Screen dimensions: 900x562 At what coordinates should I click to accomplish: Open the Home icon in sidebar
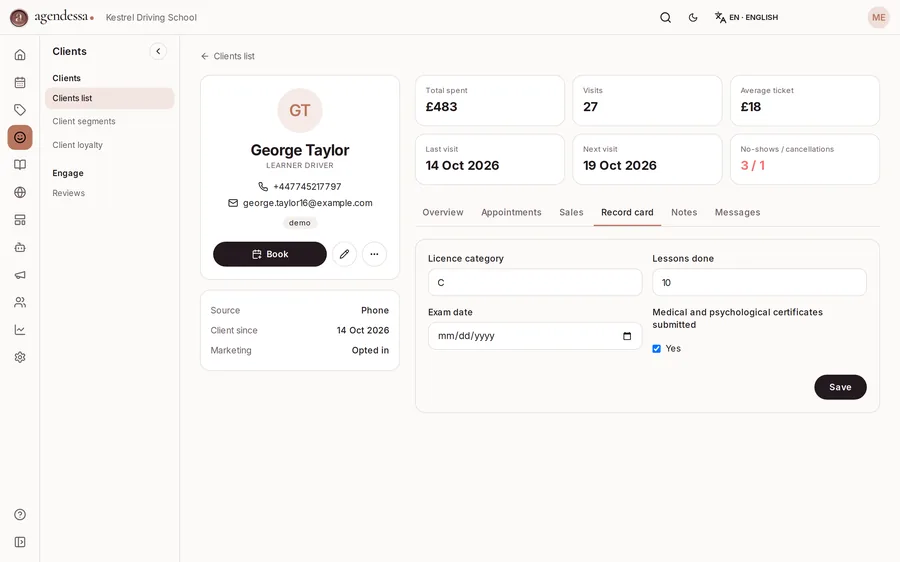pos(20,55)
